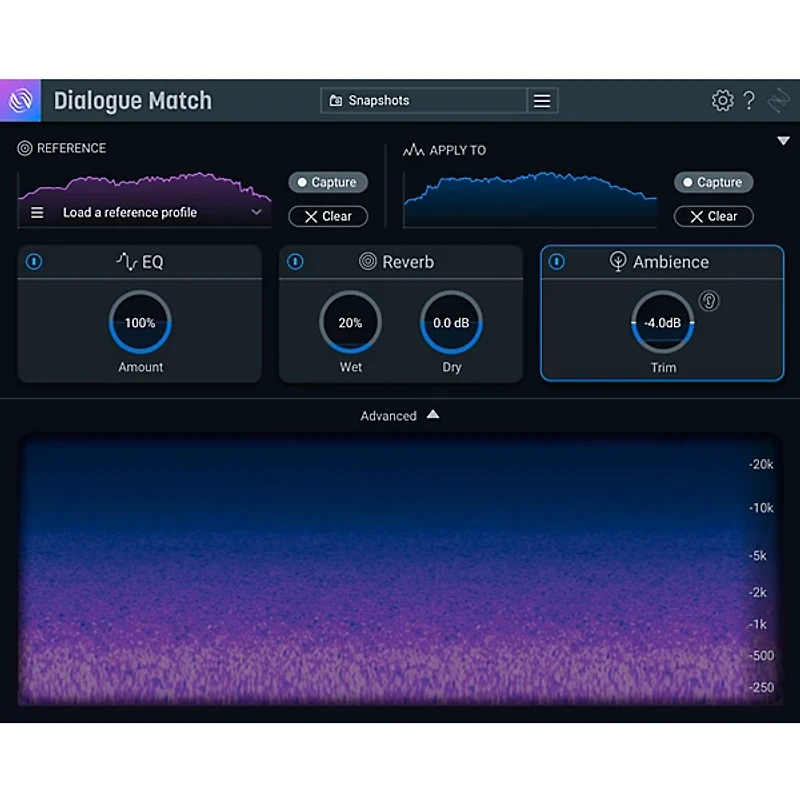The height and width of the screenshot is (801, 800).
Task: Adjust the Wet knob in Reverb
Action: click(350, 322)
